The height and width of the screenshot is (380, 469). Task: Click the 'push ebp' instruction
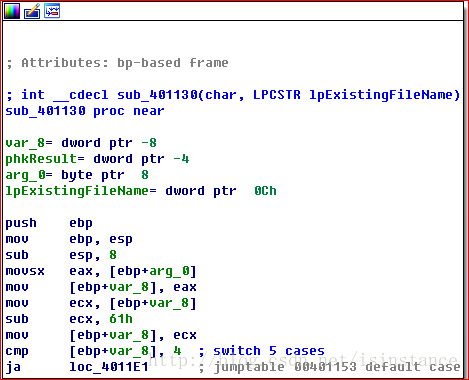click(49, 223)
